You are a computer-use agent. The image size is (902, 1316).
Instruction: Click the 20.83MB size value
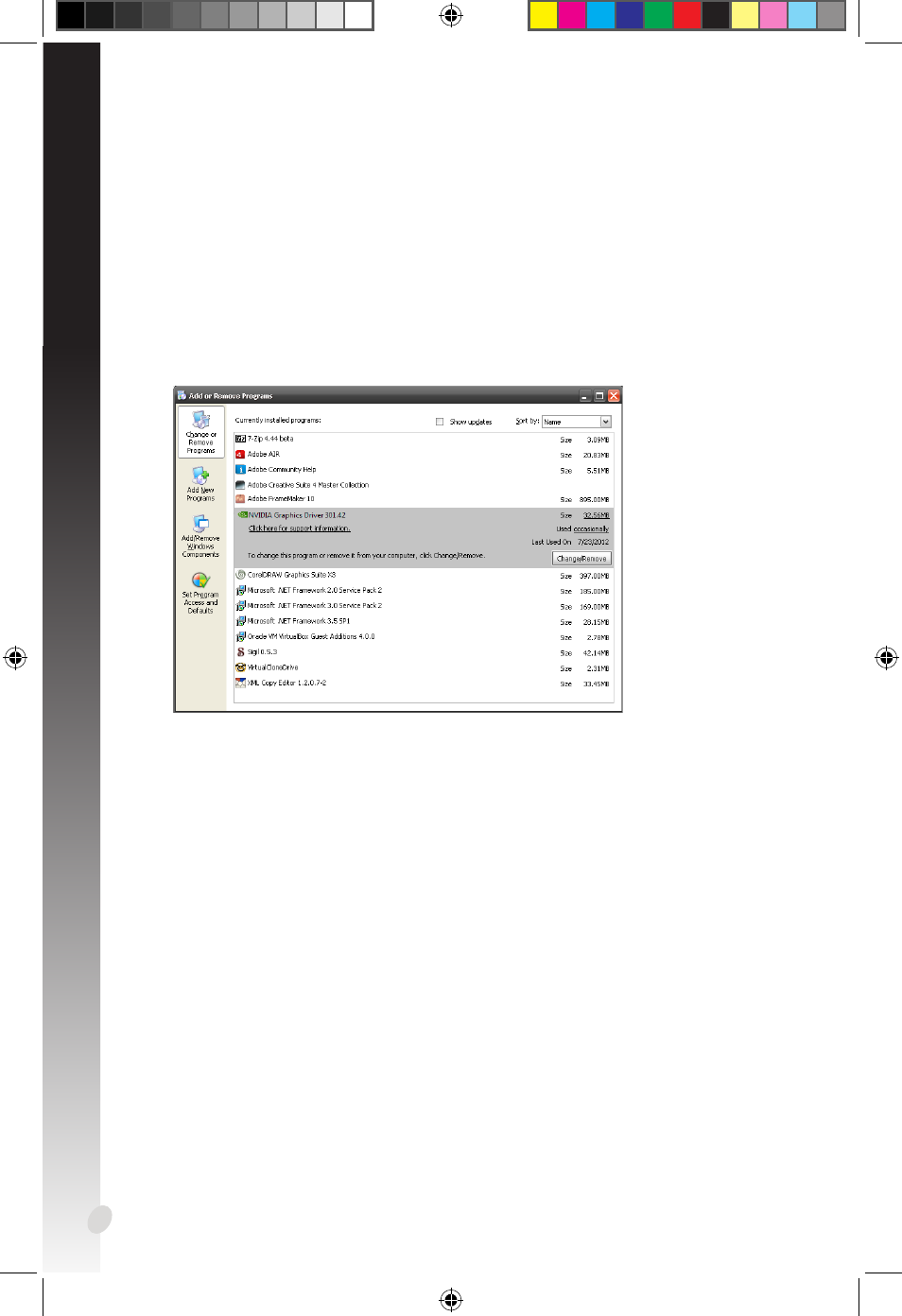[x=596, y=456]
